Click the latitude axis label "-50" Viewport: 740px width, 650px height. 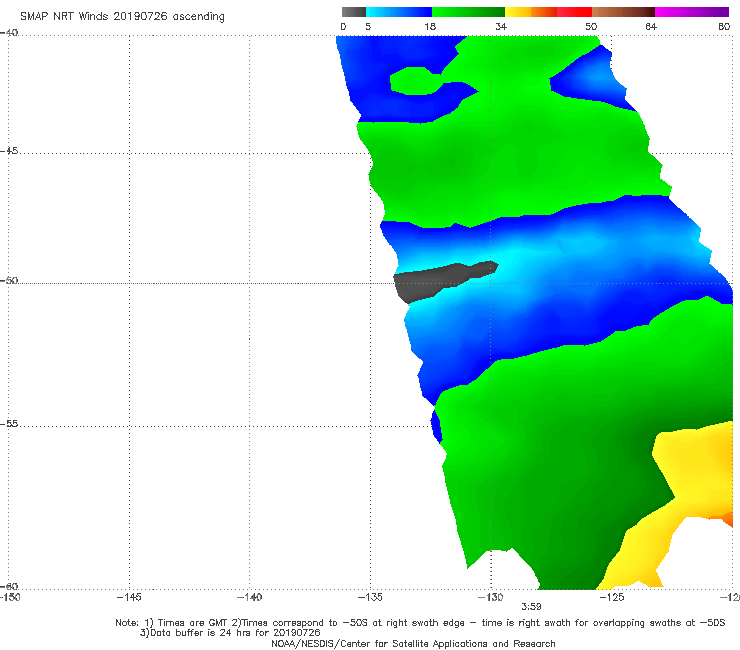coord(9,280)
